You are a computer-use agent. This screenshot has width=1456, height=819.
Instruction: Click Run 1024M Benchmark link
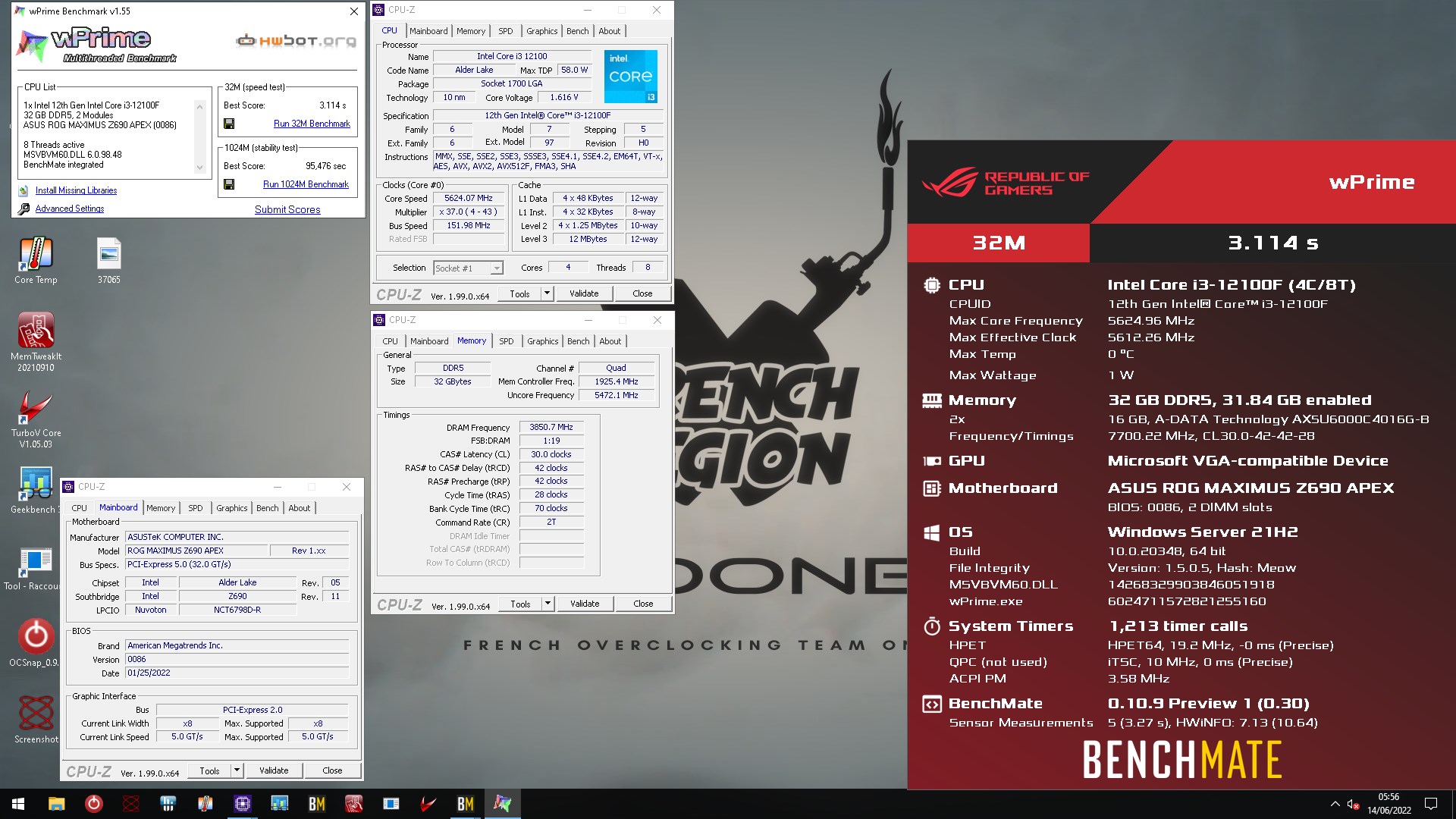point(306,184)
